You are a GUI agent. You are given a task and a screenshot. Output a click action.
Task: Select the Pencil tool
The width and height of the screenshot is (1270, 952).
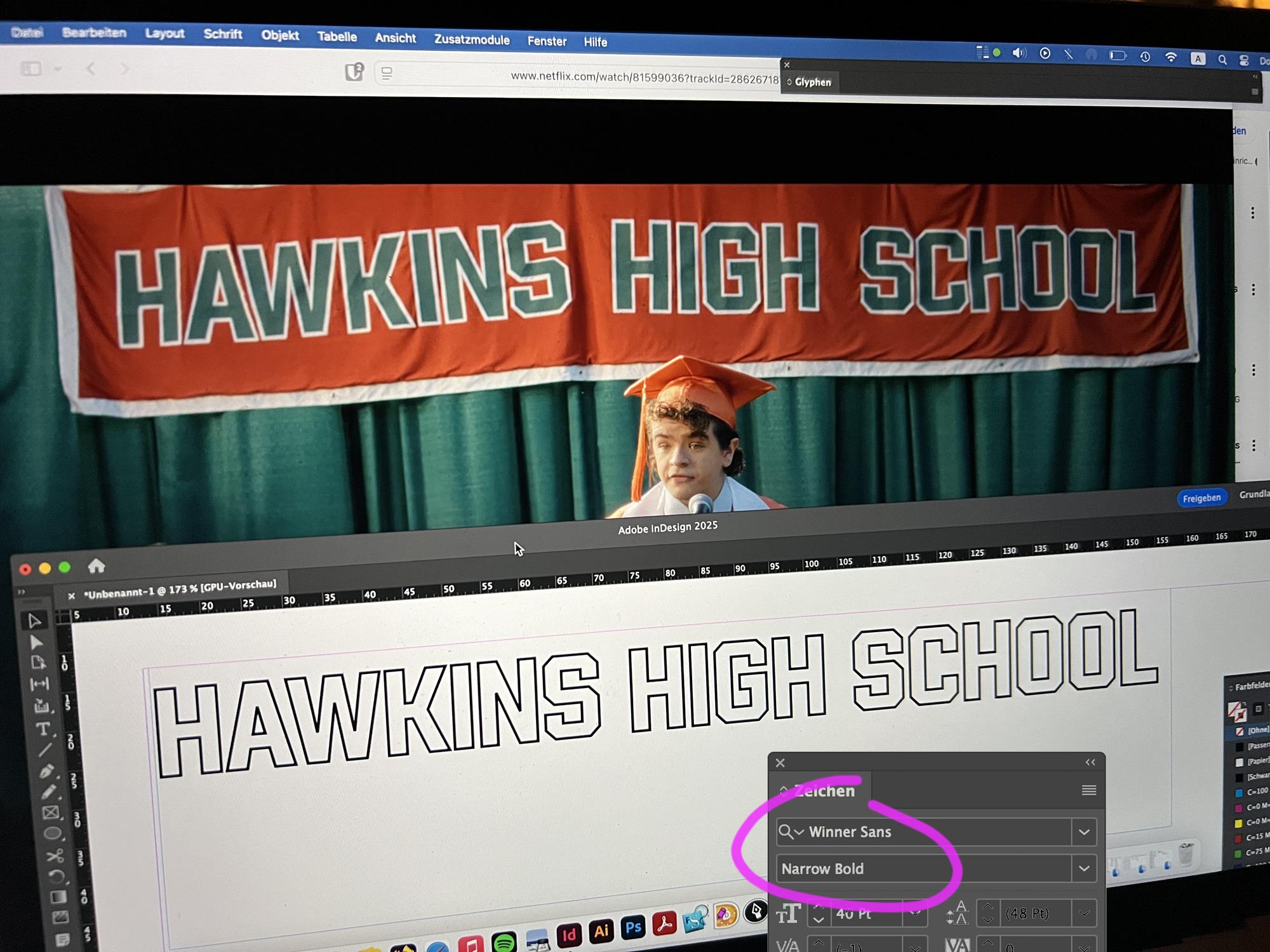48,792
